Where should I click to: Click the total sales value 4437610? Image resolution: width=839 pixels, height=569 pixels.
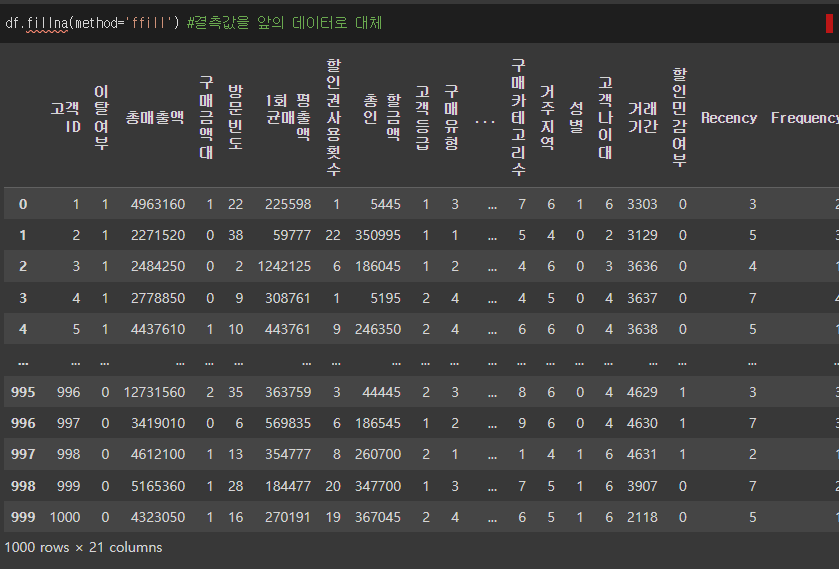pos(158,329)
